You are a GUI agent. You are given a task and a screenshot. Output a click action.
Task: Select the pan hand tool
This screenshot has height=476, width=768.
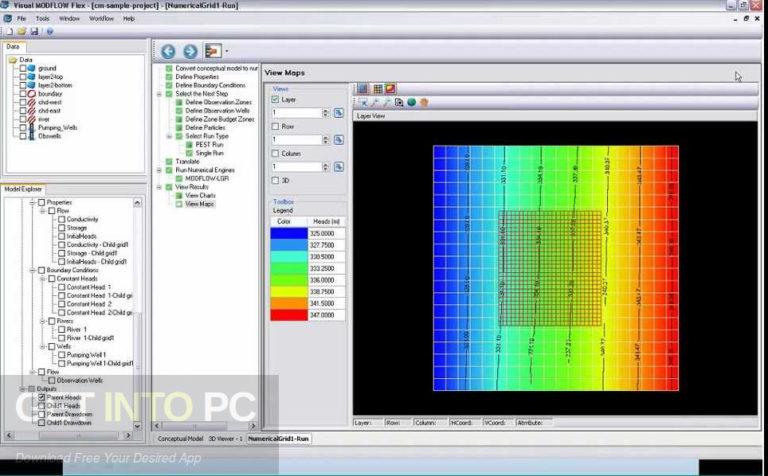coord(424,102)
